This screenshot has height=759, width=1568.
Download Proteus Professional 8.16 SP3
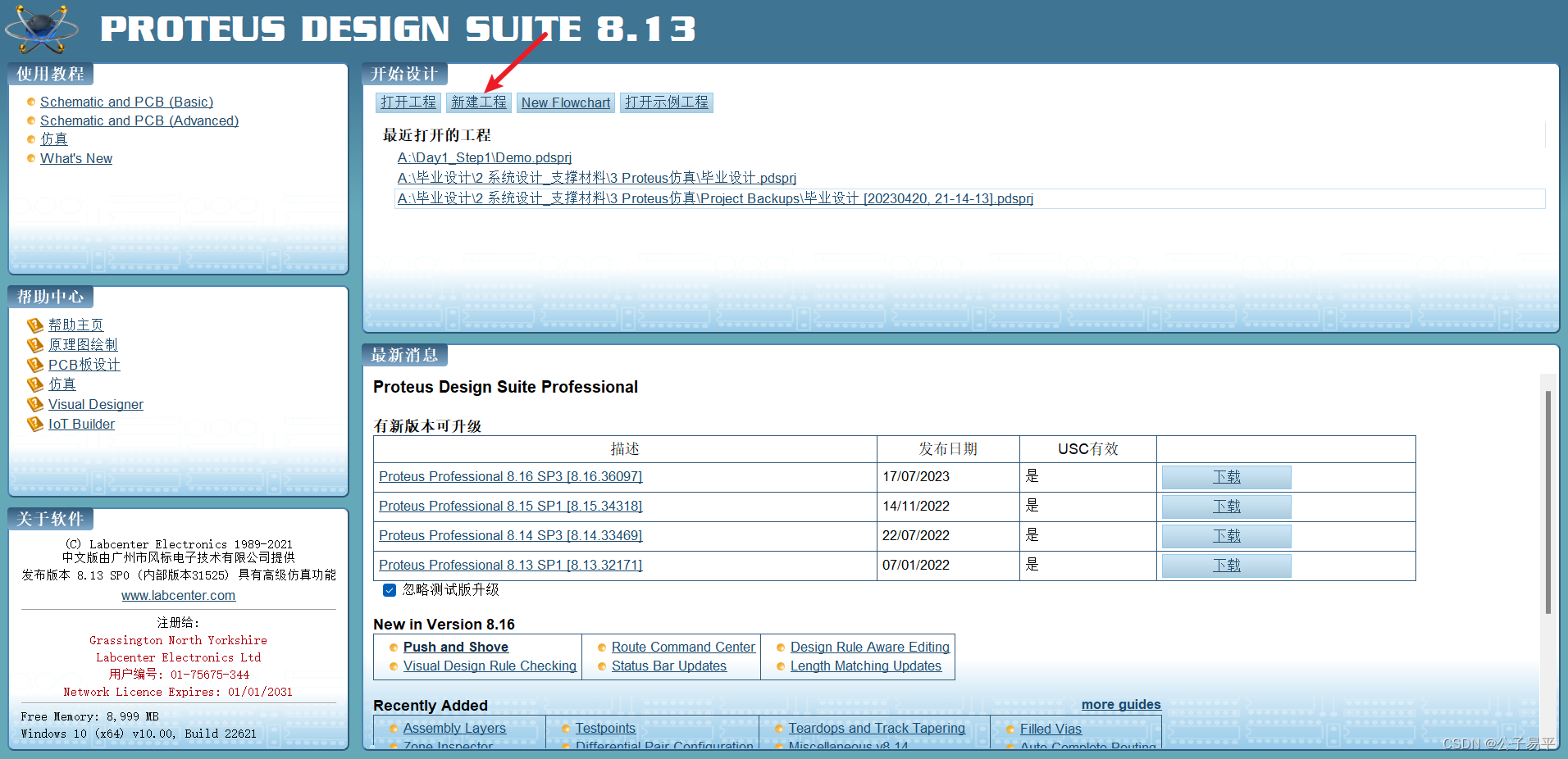click(1227, 477)
